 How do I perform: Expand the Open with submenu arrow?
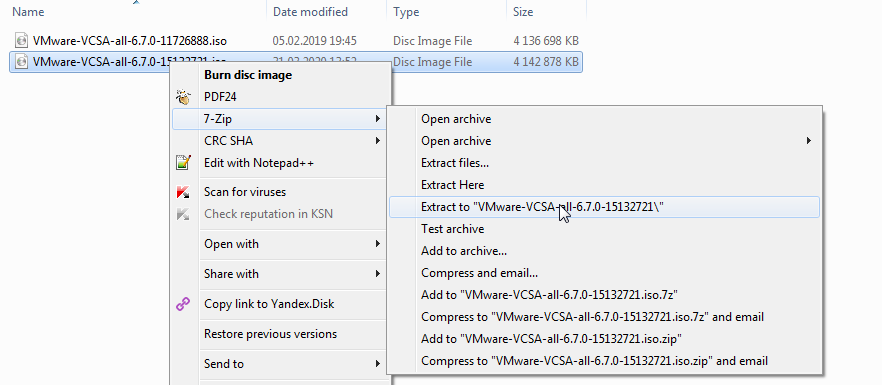coord(379,244)
